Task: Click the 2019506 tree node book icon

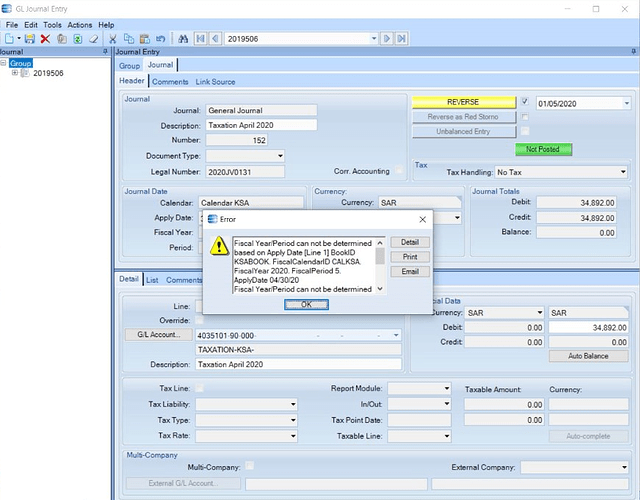Action: (25, 73)
